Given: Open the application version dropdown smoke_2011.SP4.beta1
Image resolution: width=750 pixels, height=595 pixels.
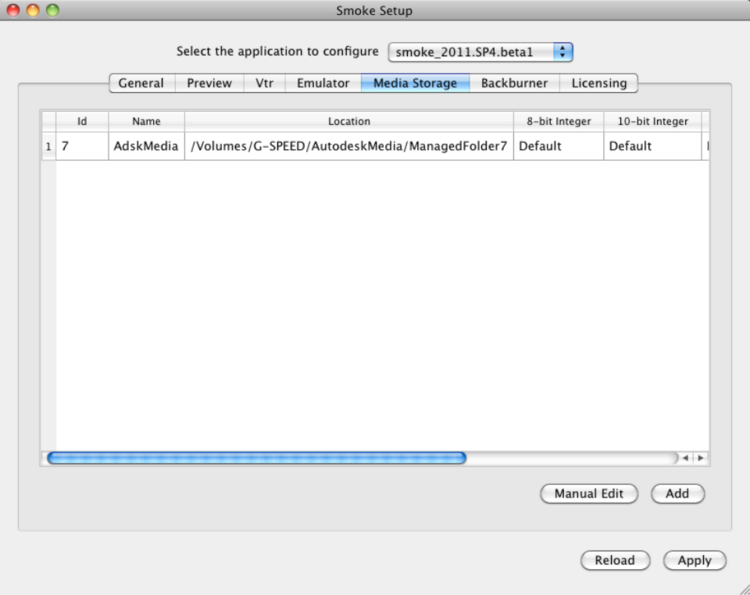Looking at the screenshot, I should pyautogui.click(x=480, y=52).
